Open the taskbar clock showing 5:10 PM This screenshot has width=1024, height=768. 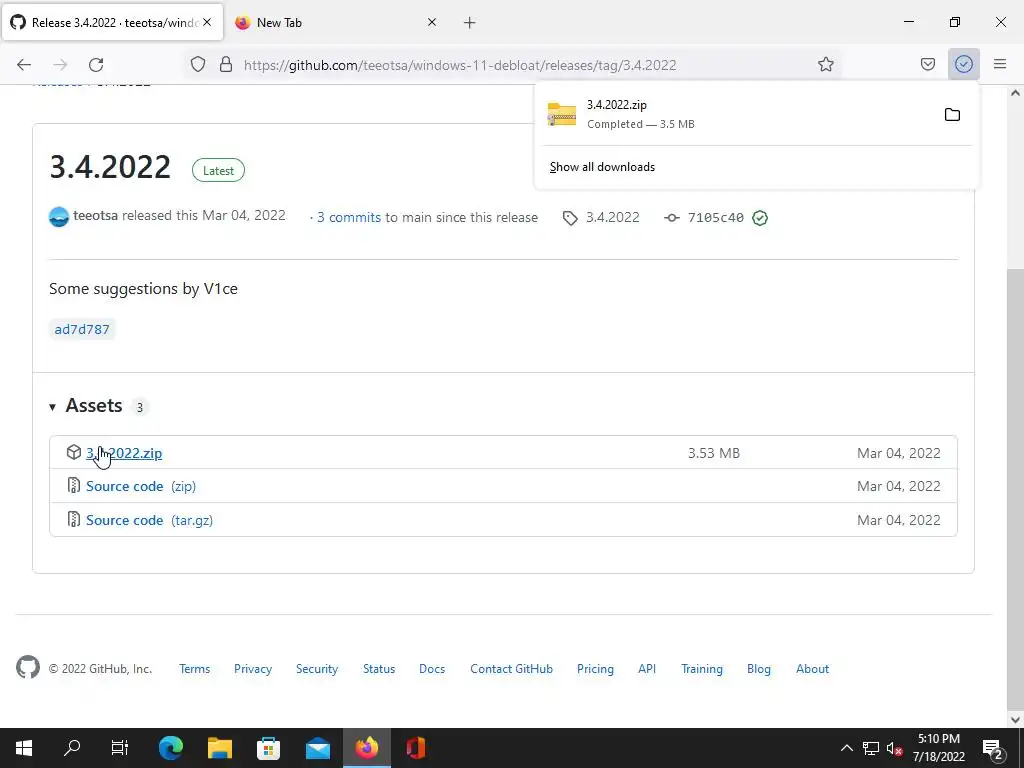pyautogui.click(x=938, y=748)
